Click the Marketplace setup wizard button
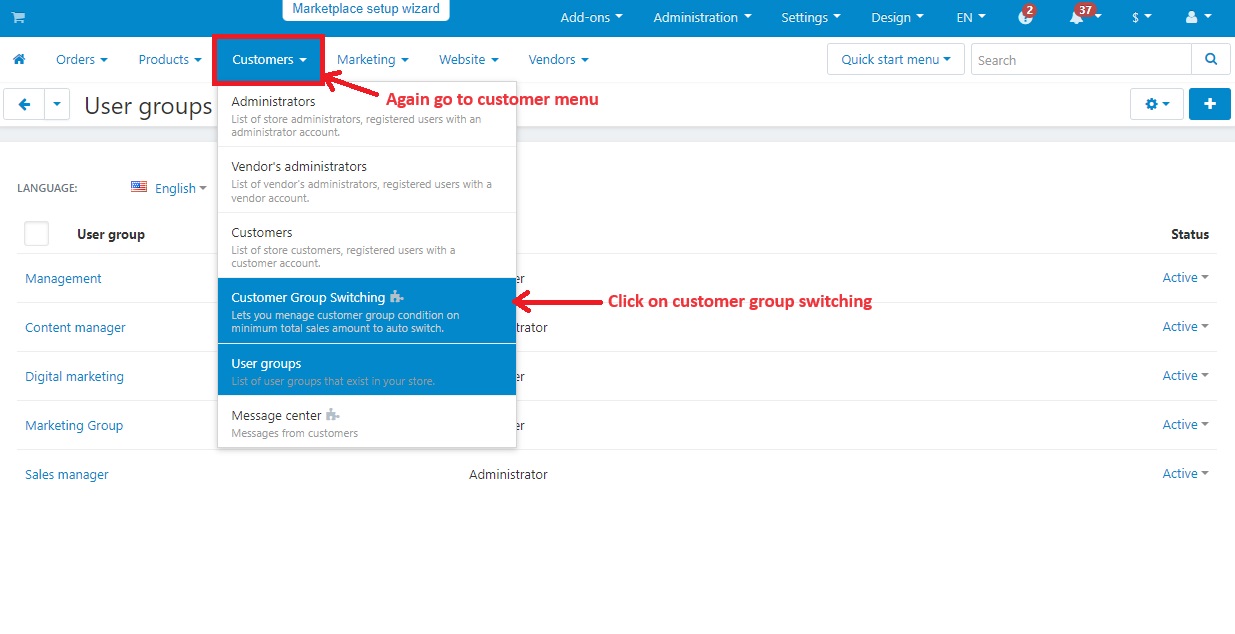Viewport: 1235px width, 634px height. (x=366, y=10)
